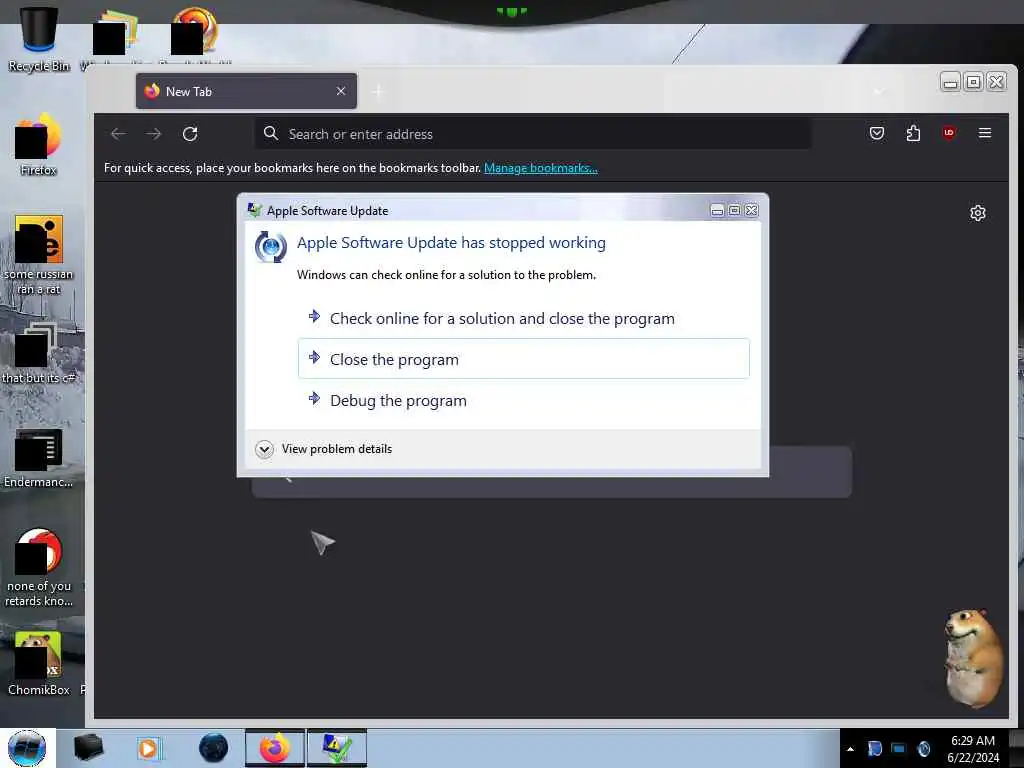Switch to the error report taskbar item
The width and height of the screenshot is (1024, 768).
(337, 748)
